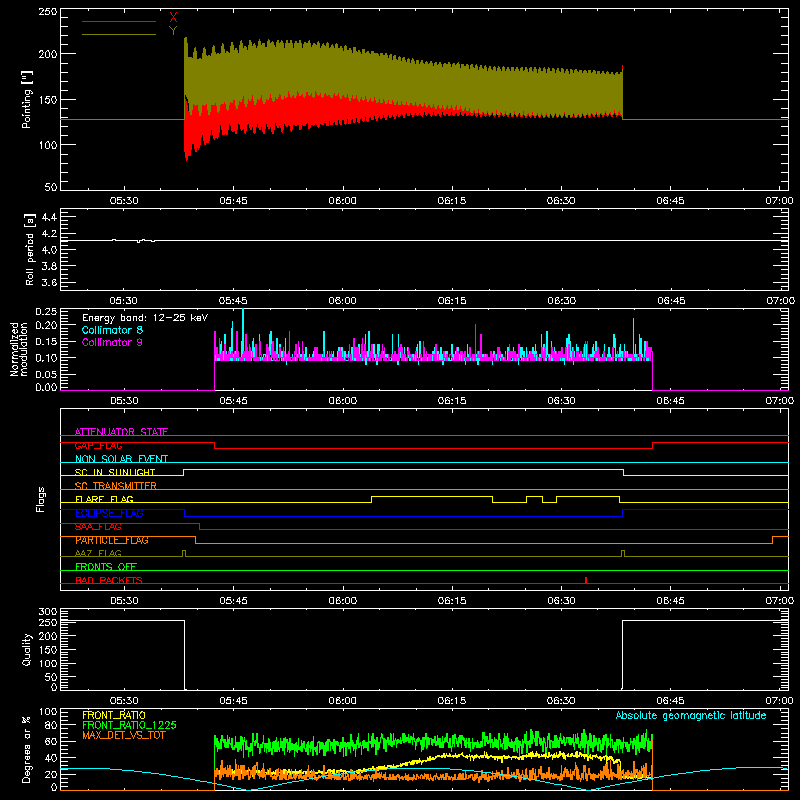Select the PARTICLE_FLAG label

pos(112,540)
